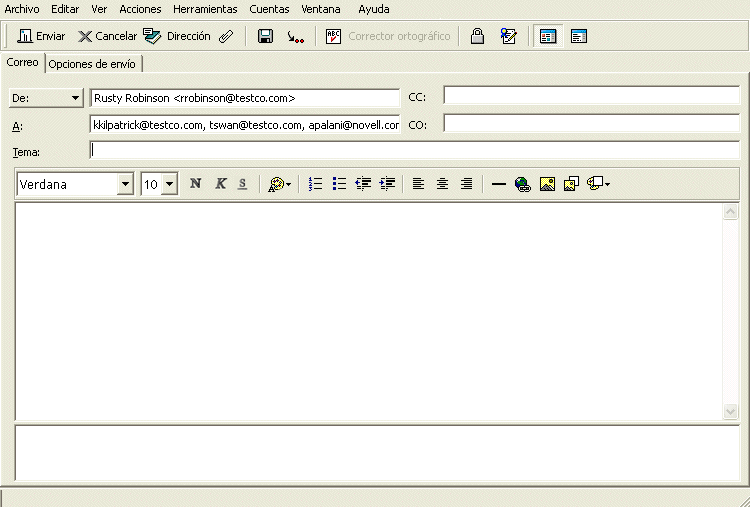Toggle underline S formatting
Screen dimensions: 750x507
[x=243, y=184]
